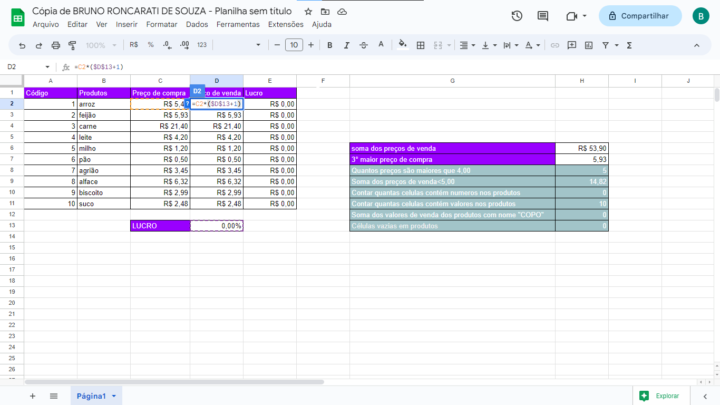Toggle bold formatting

tap(330, 45)
